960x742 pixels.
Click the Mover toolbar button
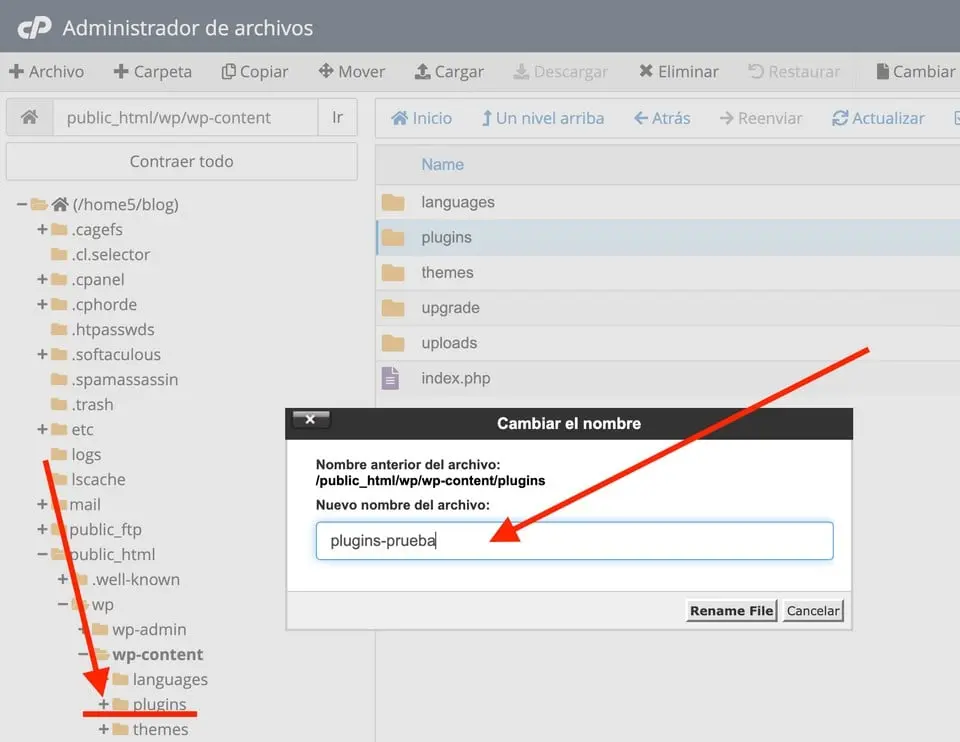351,72
